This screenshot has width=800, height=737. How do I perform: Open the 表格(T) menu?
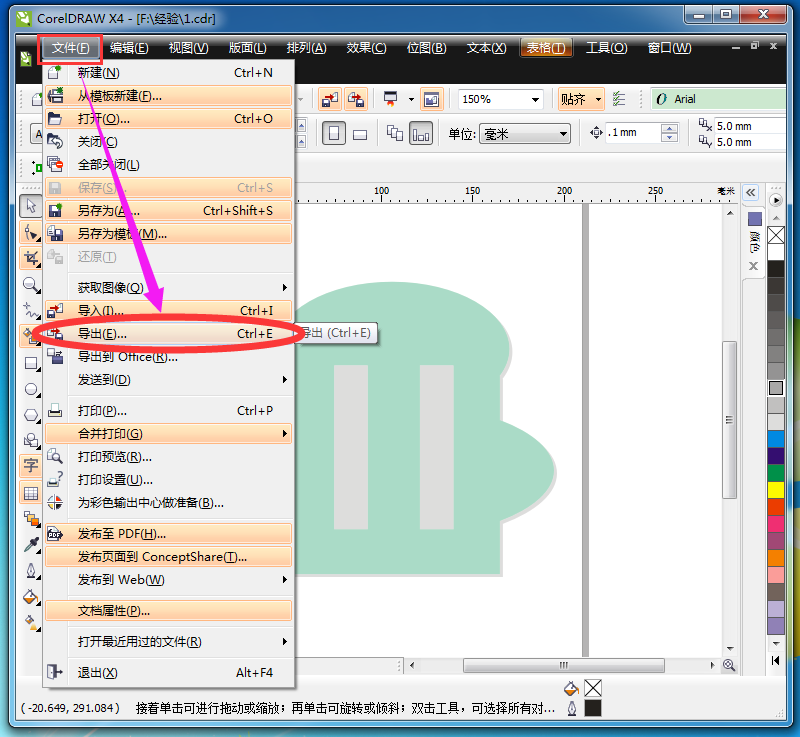546,47
